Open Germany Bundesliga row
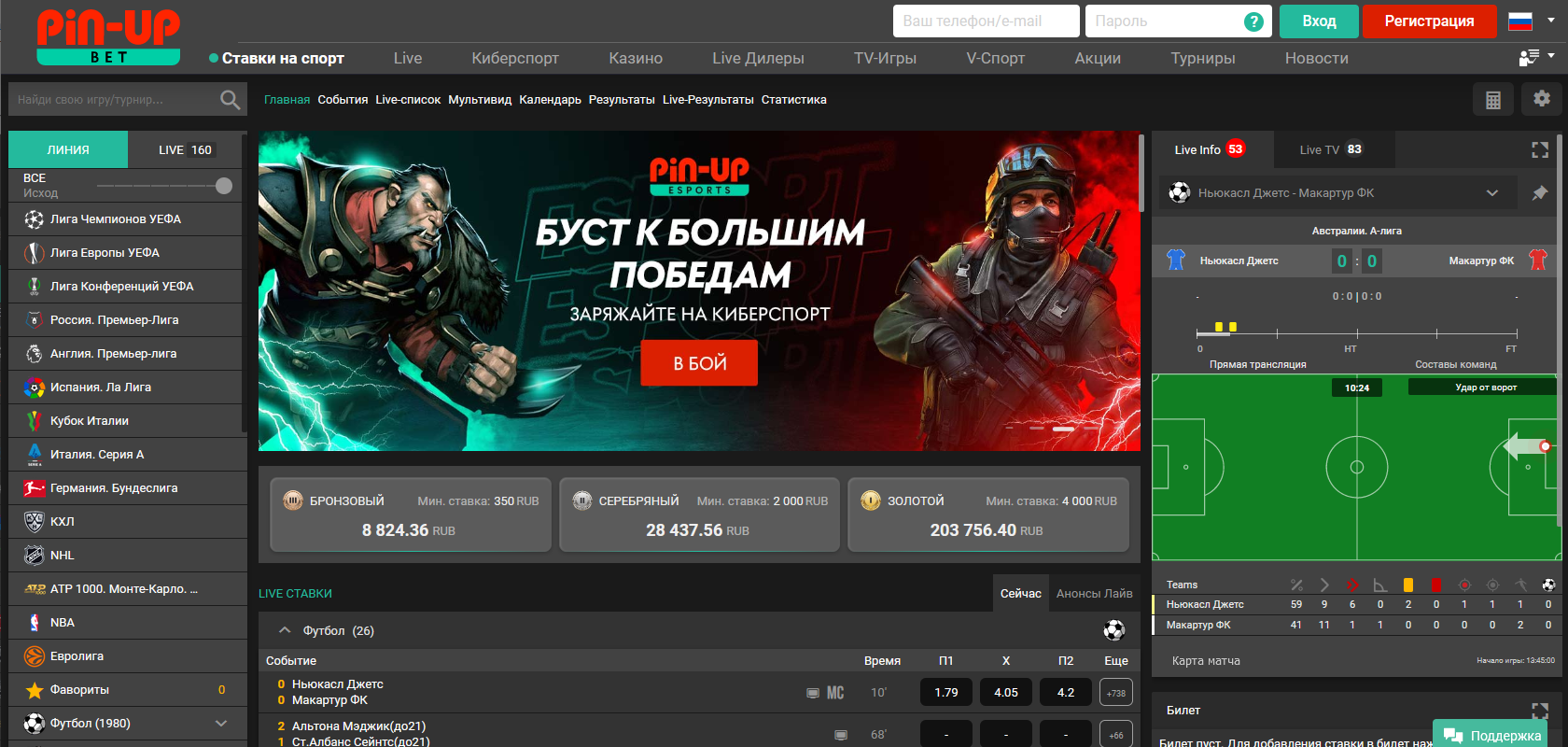 (128, 488)
